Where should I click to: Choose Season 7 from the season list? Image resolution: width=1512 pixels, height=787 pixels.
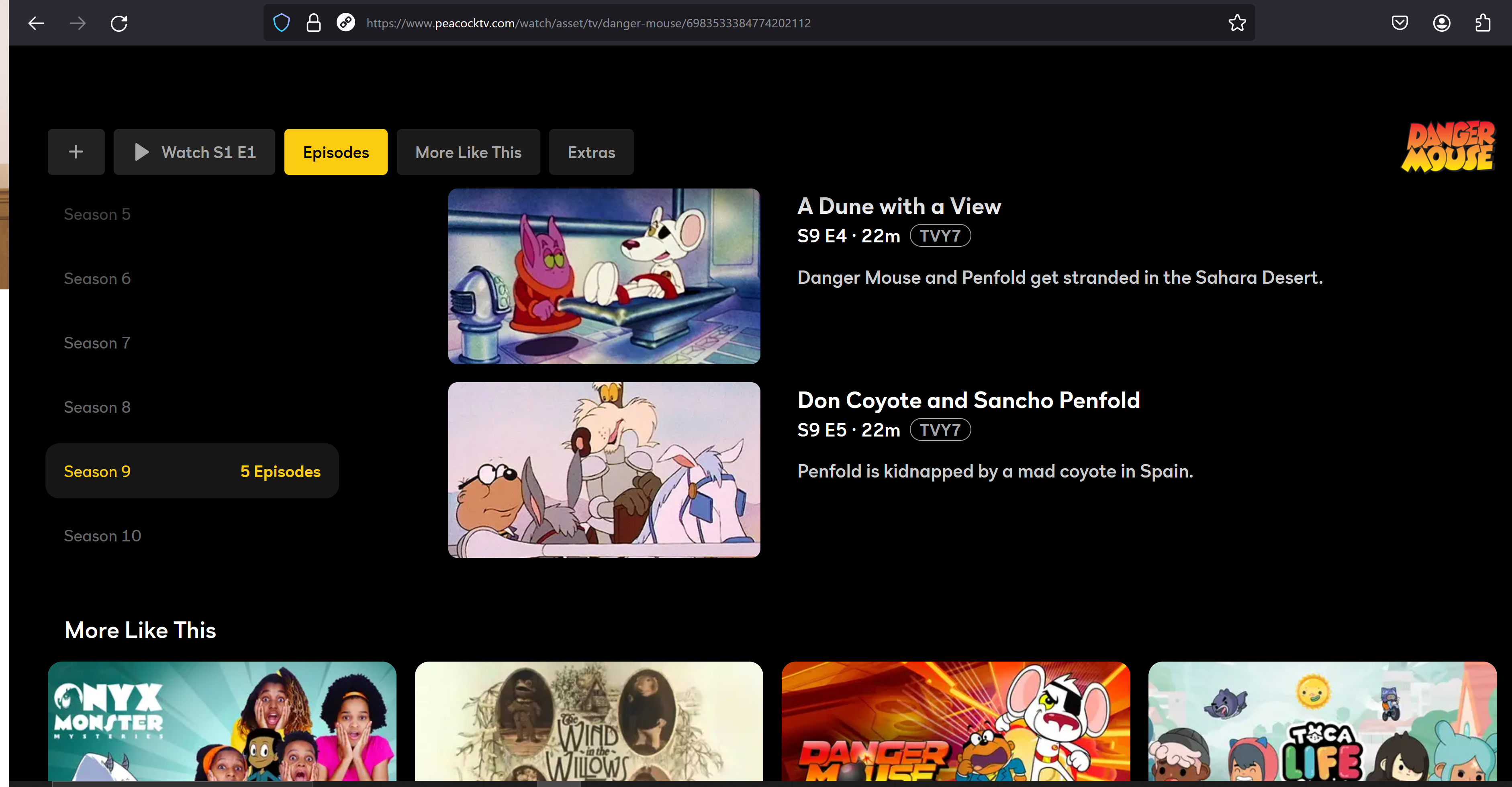coord(98,343)
